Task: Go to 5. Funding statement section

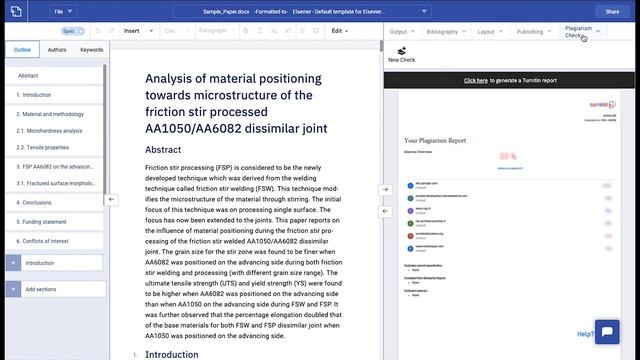Action: [x=54, y=222]
